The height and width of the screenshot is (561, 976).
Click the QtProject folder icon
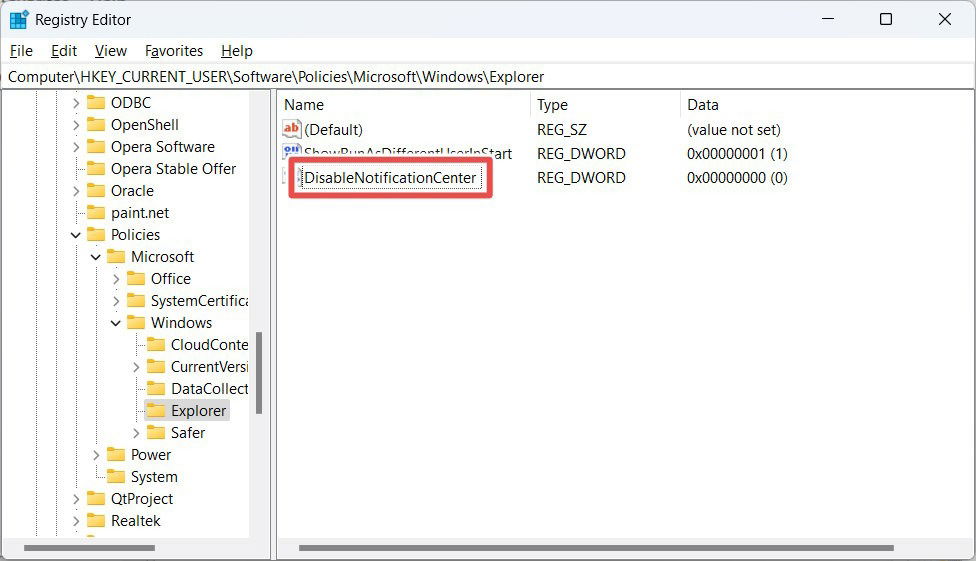click(x=96, y=499)
